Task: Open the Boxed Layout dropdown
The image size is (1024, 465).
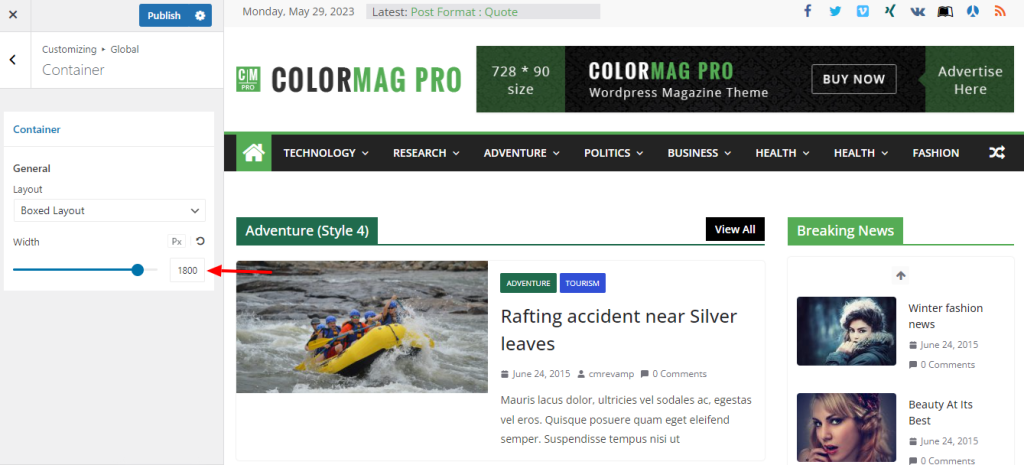Action: click(x=109, y=210)
